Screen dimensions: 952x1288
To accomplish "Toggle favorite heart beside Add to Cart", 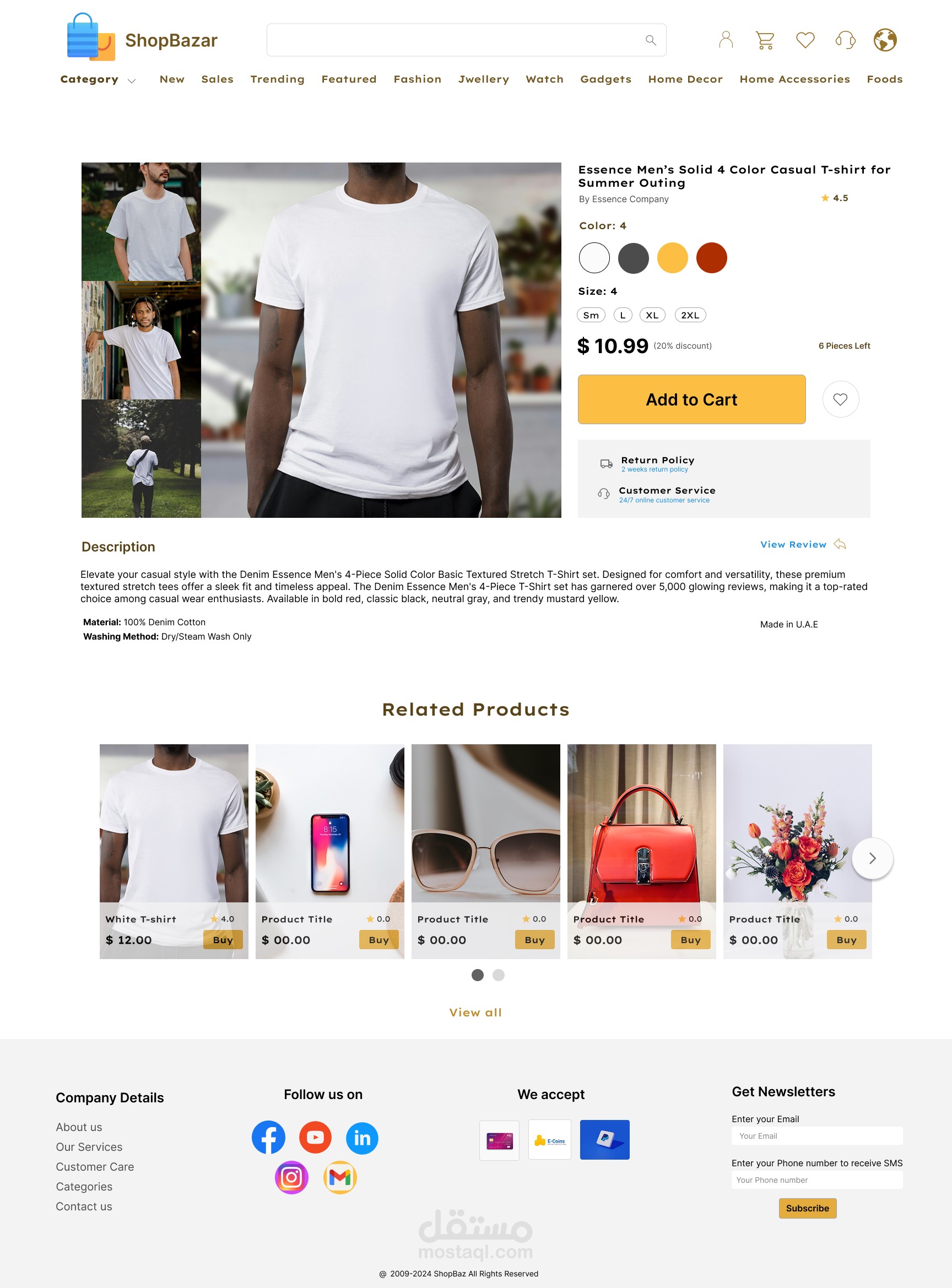I will (x=840, y=399).
